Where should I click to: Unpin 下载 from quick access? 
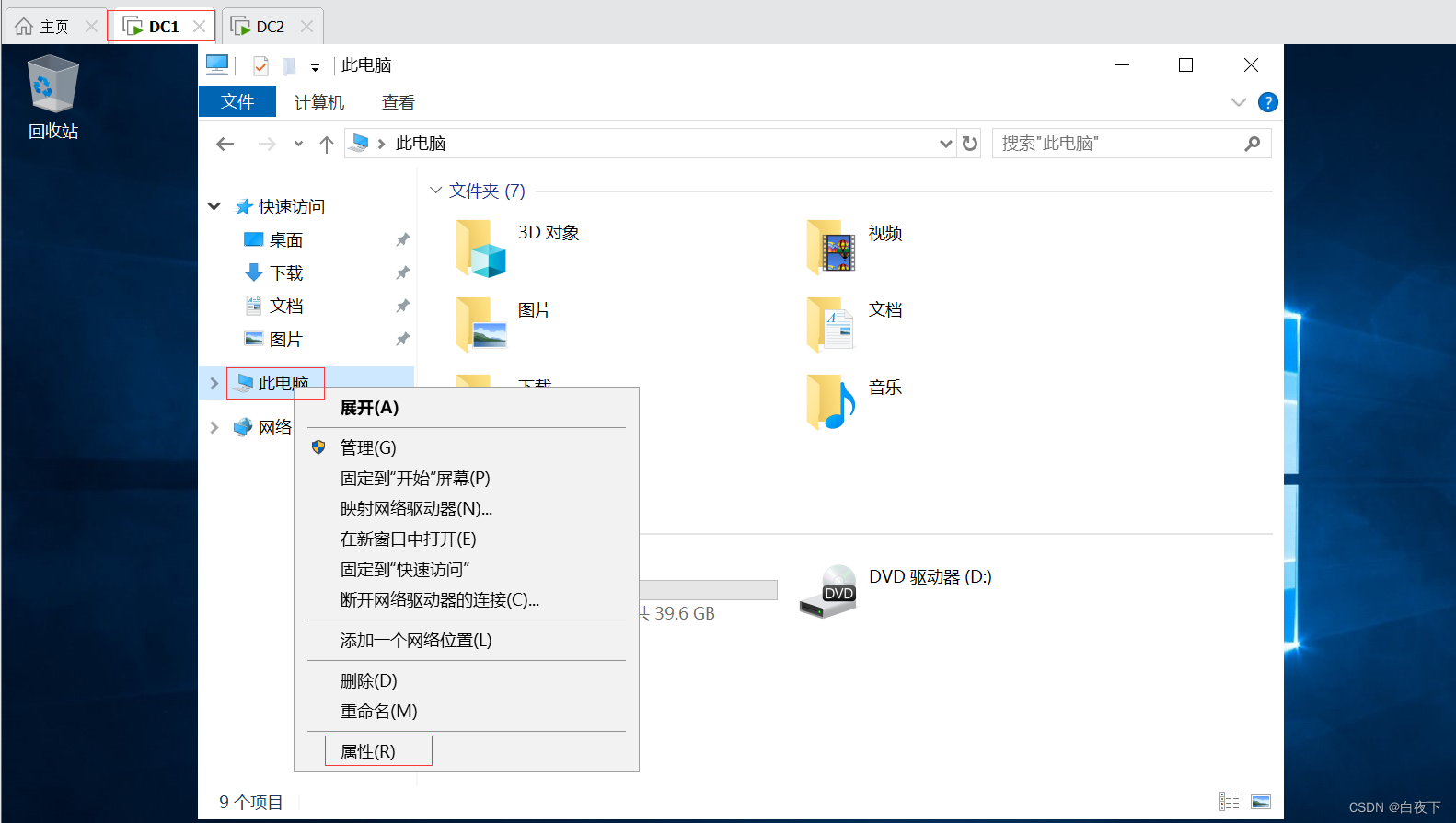(402, 272)
